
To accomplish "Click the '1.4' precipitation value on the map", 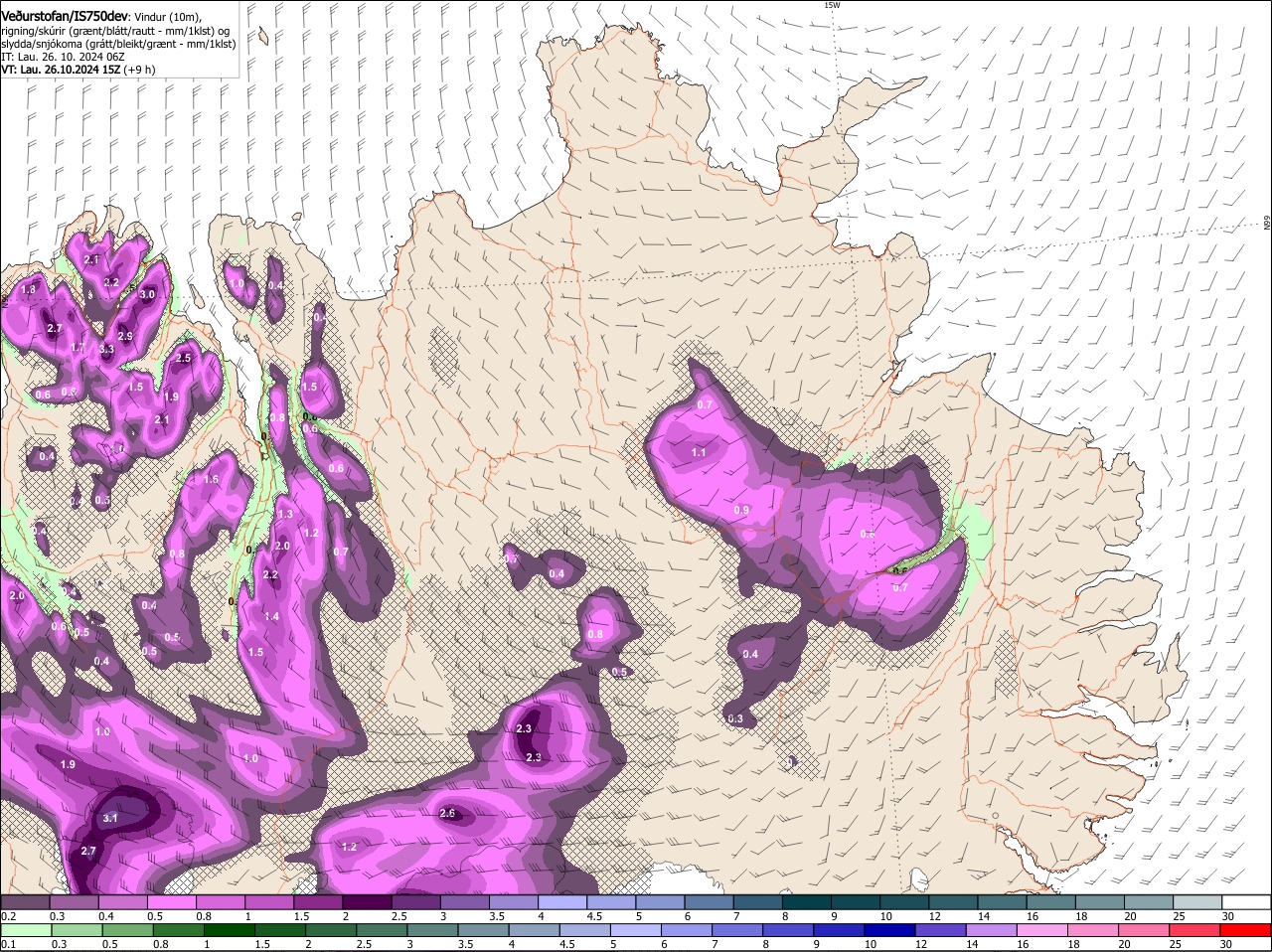I will (x=271, y=616).
